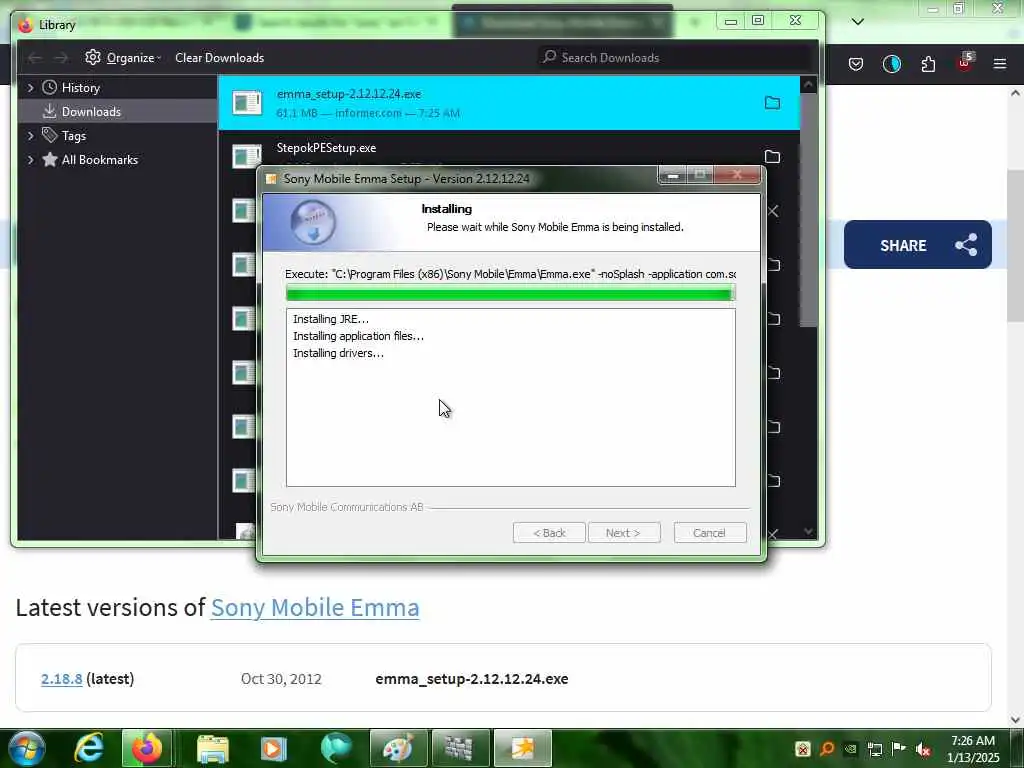Open the 2.18.8 version link
The image size is (1024, 768).
61,679
